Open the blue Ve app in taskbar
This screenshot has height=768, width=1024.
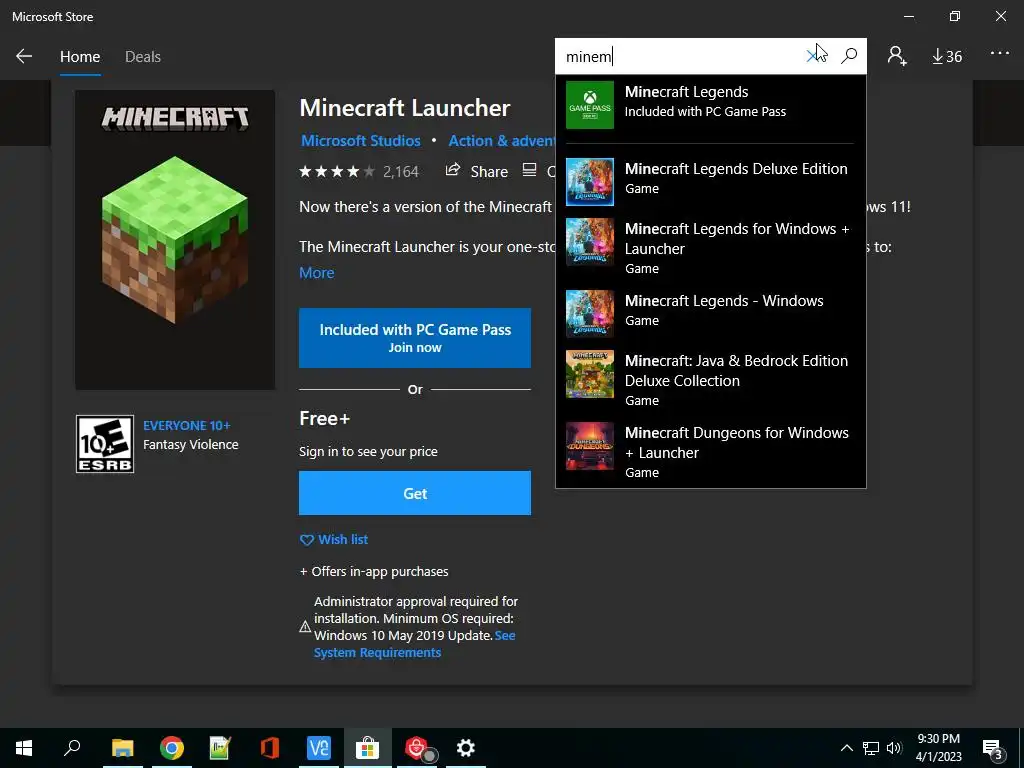click(x=319, y=748)
